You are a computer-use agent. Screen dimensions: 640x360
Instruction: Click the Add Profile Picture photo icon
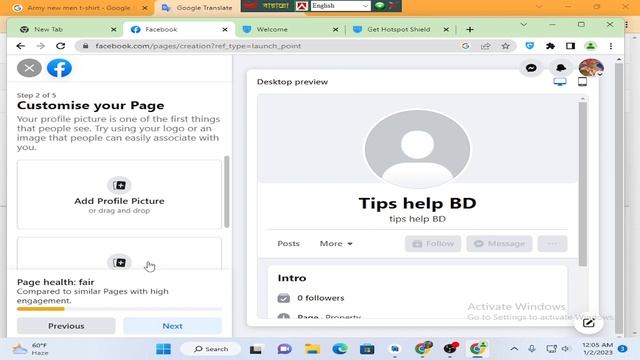tap(119, 185)
